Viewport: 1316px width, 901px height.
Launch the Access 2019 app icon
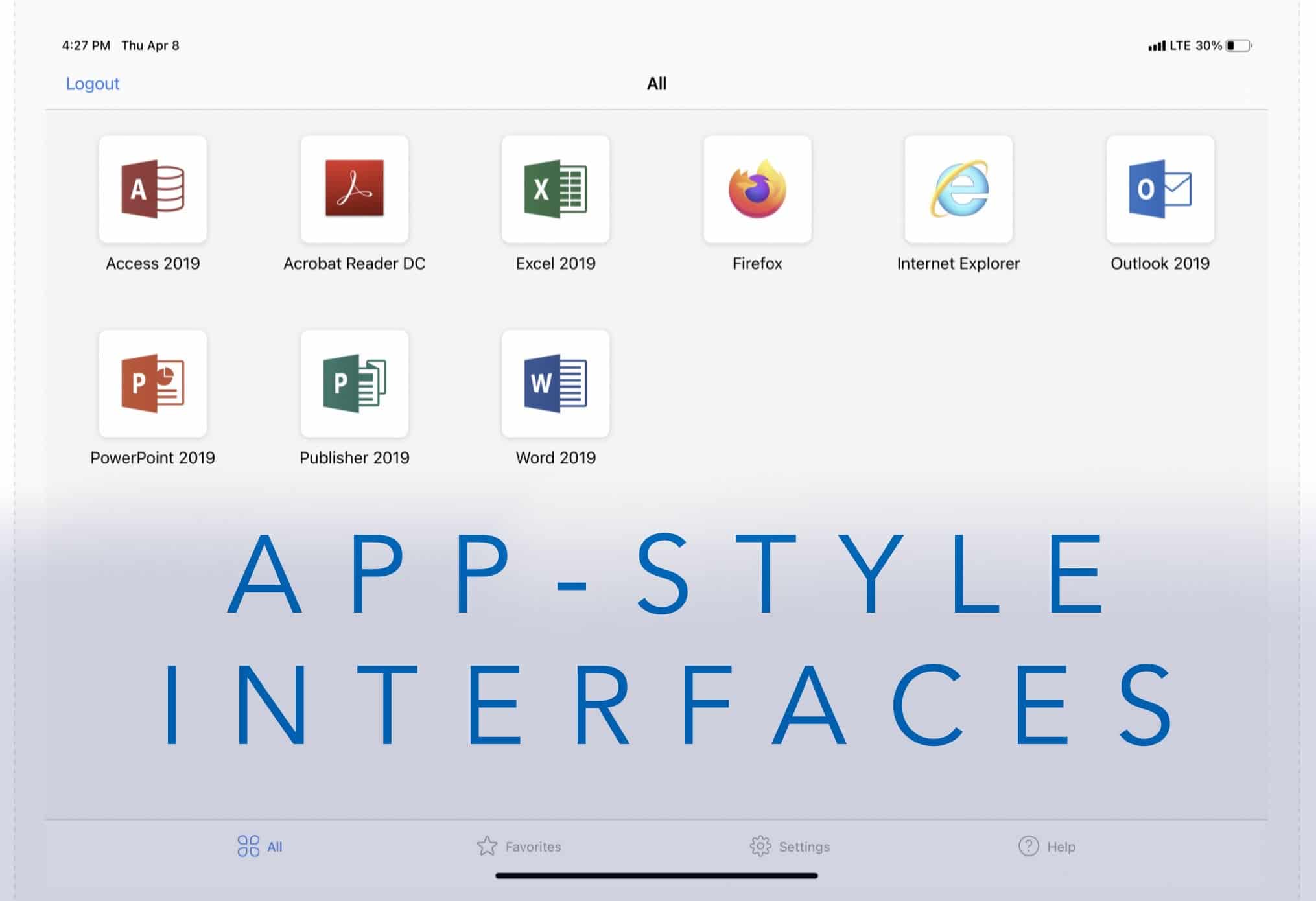click(153, 189)
